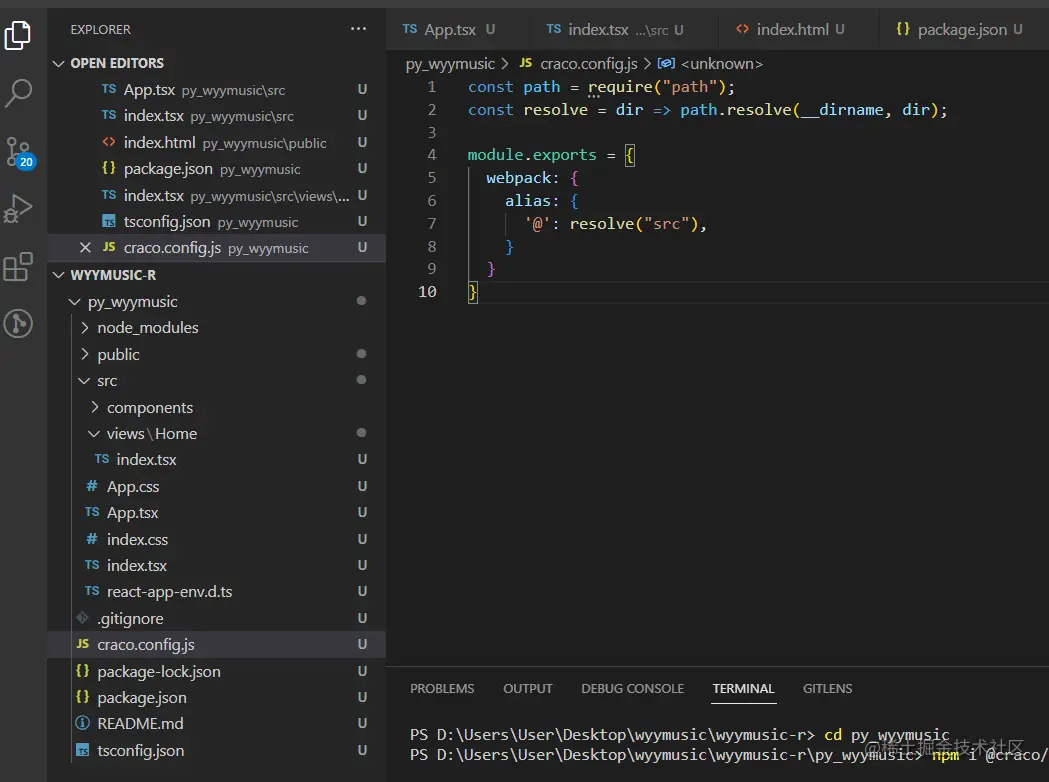This screenshot has width=1049, height=782.
Task: Select the TERMINAL panel tab
Action: pos(743,688)
